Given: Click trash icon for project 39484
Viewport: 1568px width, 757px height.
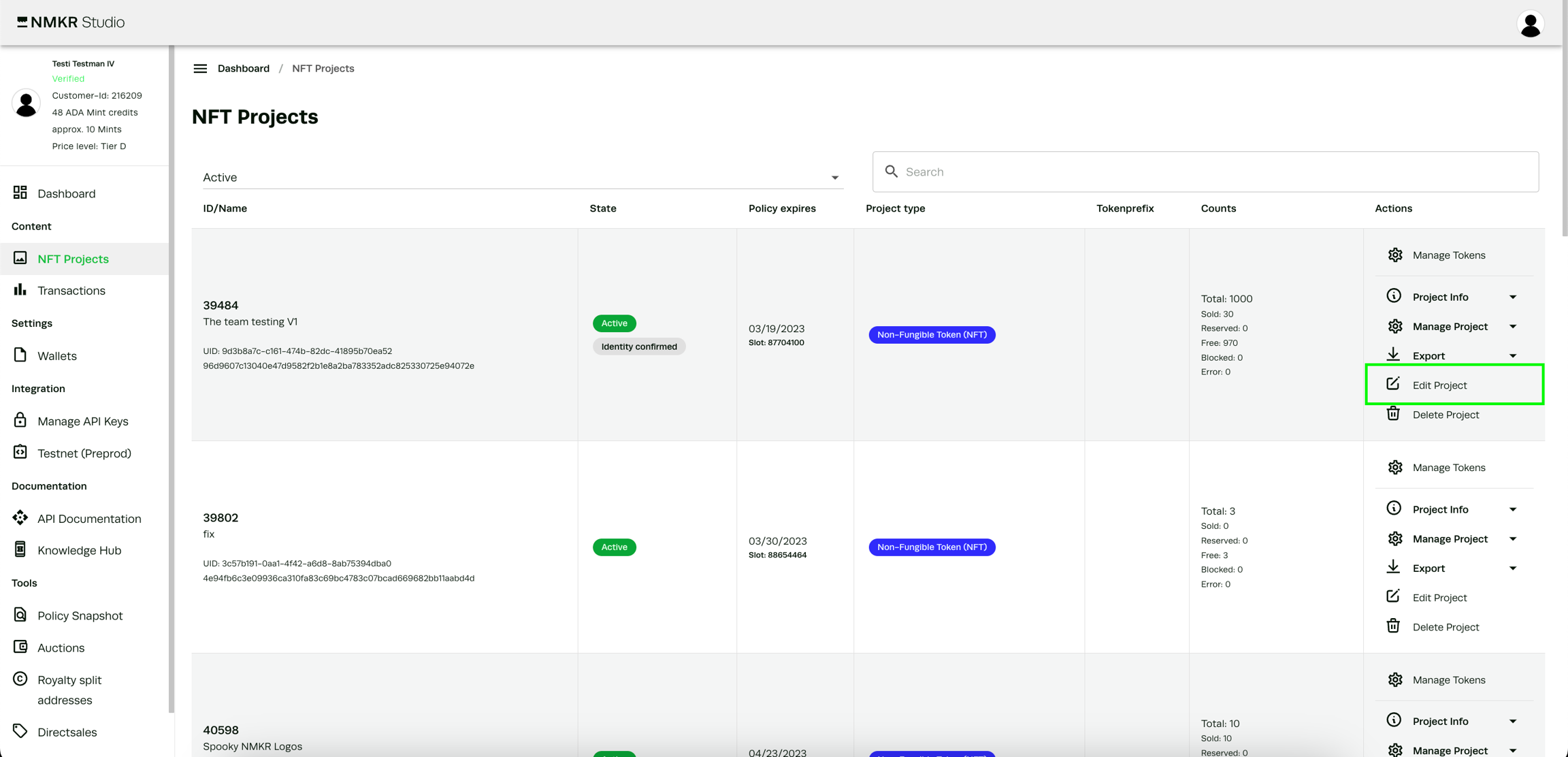Looking at the screenshot, I should (x=1393, y=414).
